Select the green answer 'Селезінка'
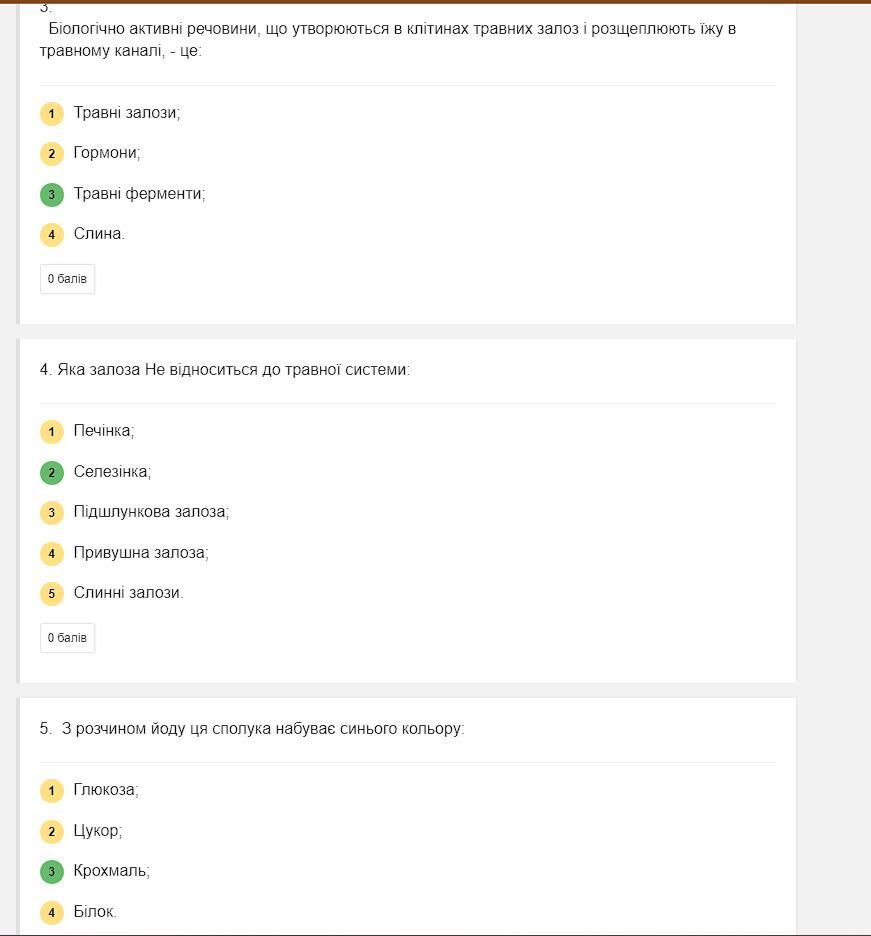Screen dimensions: 871x936 (x=112, y=472)
